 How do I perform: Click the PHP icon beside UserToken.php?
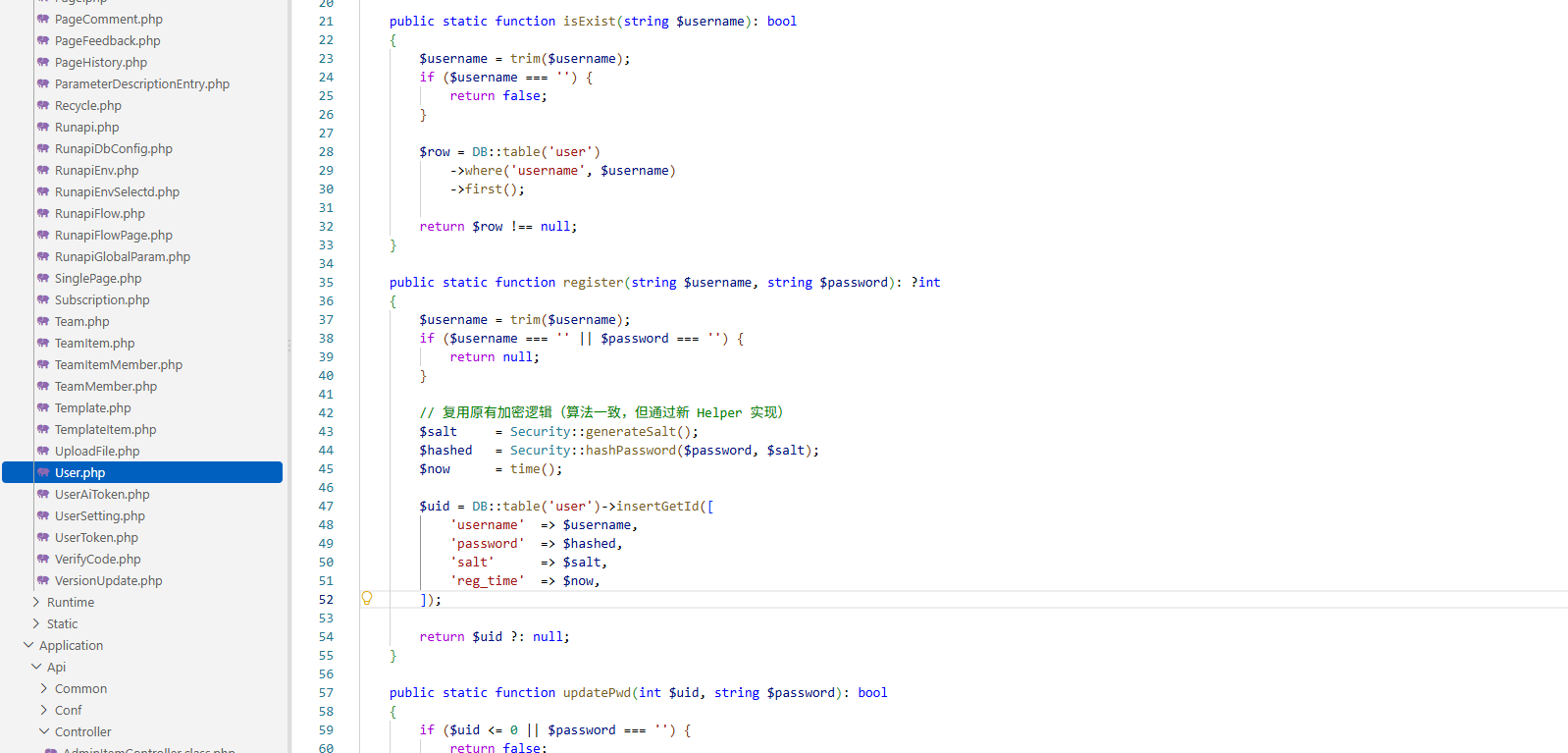coord(43,537)
